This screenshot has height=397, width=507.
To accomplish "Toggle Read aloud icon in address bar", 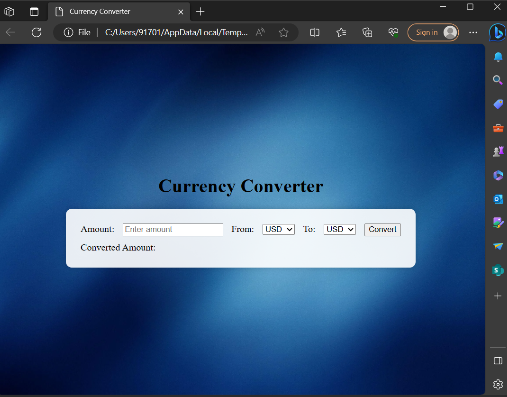I will 260,32.
